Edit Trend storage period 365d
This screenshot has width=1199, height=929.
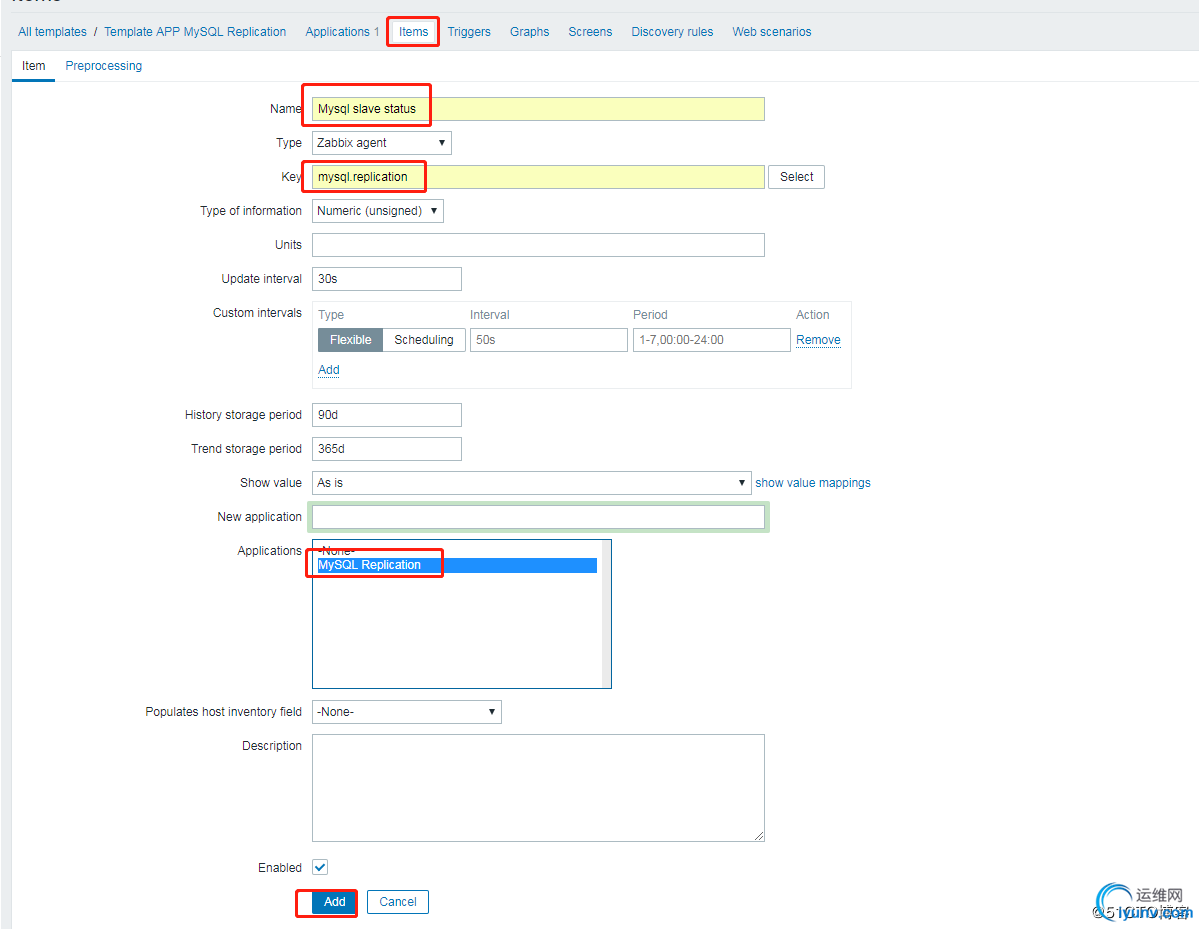(x=386, y=449)
